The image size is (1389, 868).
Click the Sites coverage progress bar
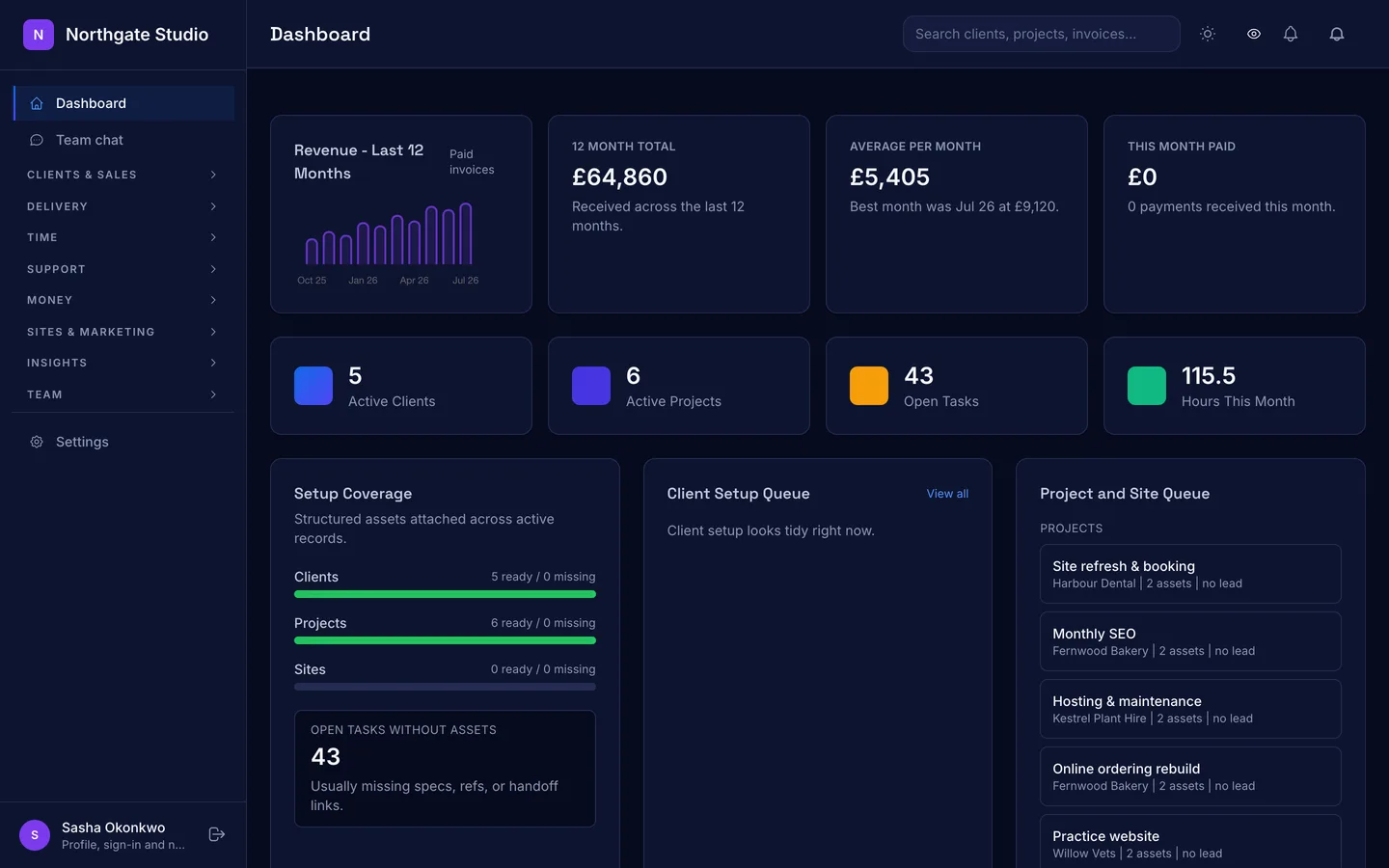point(445,687)
